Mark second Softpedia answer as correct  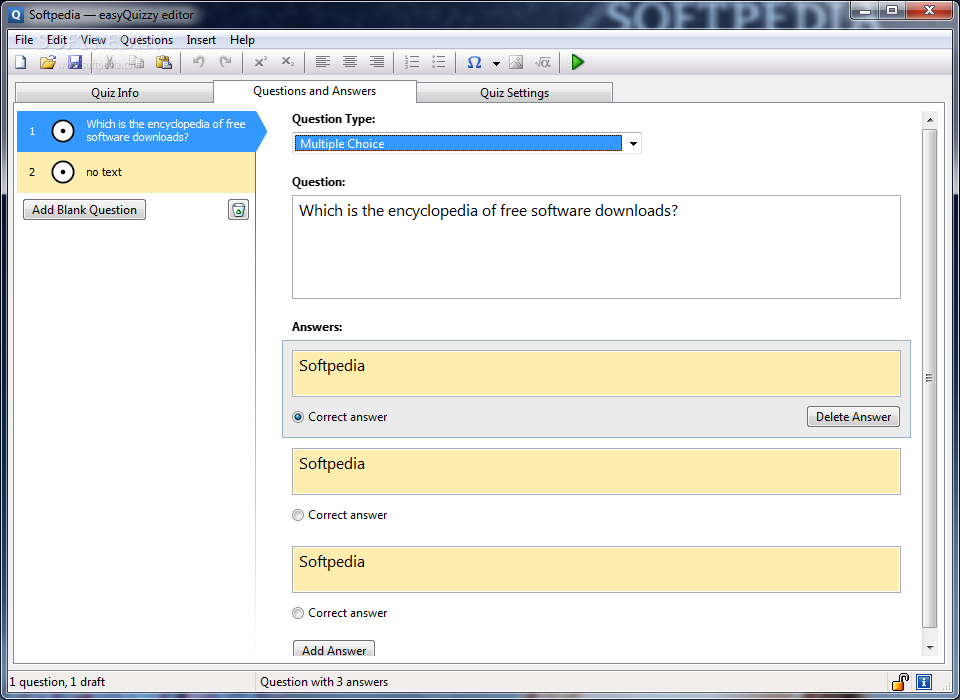point(298,515)
